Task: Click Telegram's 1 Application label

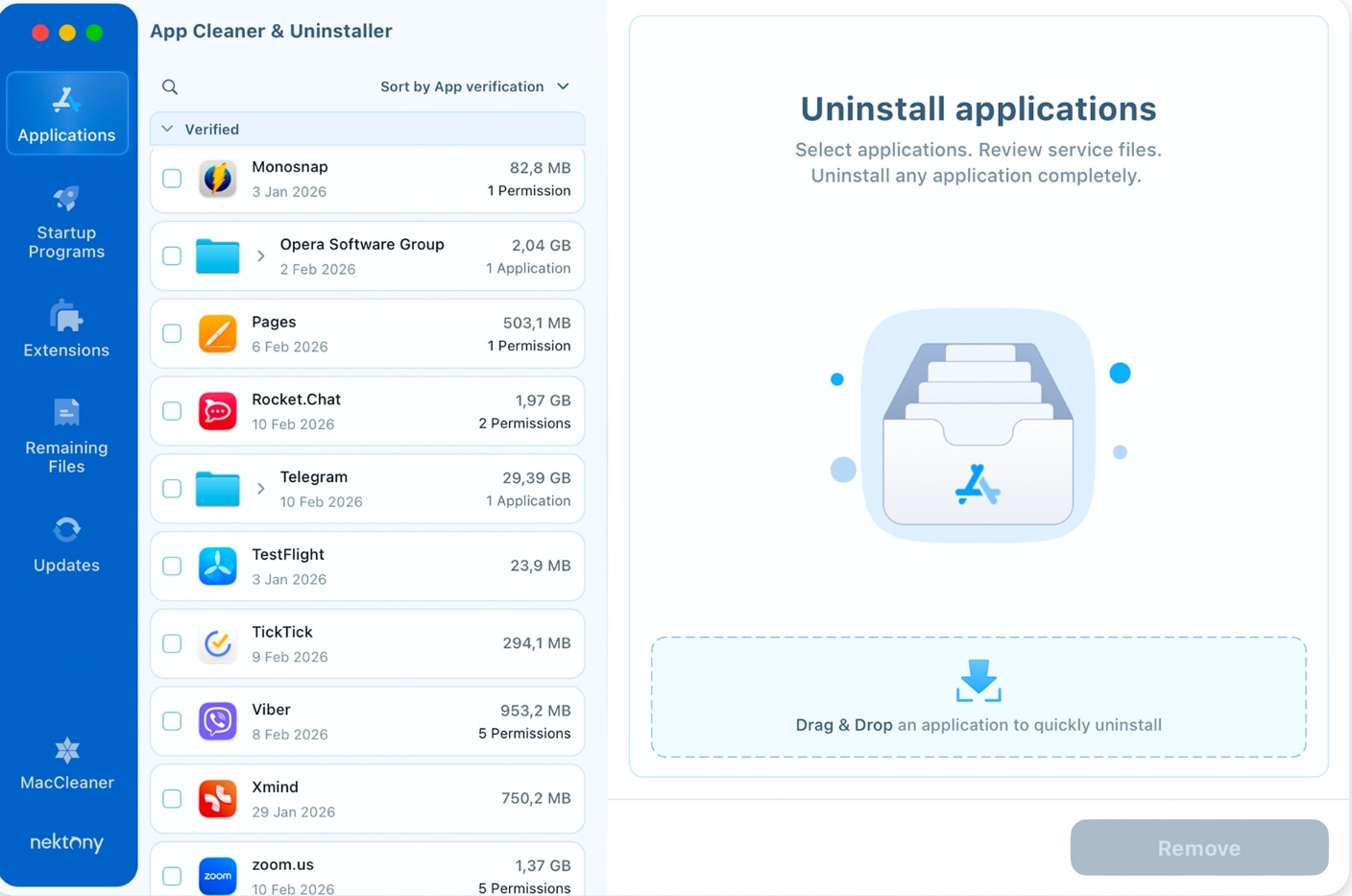Action: tap(528, 501)
